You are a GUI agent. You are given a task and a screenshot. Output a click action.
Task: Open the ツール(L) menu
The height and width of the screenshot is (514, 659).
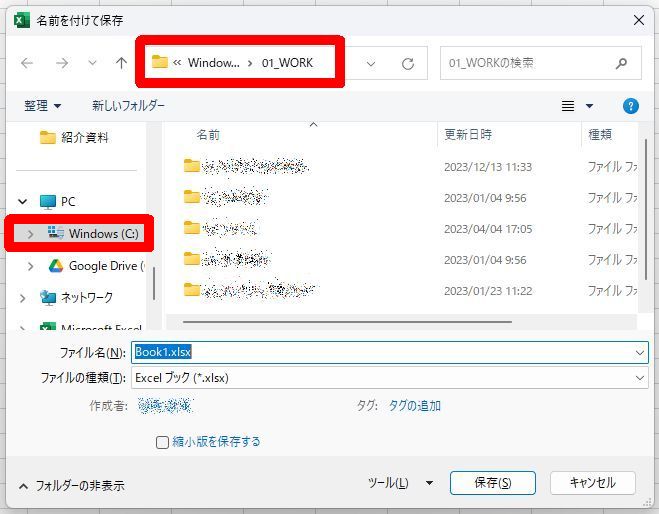(400, 483)
